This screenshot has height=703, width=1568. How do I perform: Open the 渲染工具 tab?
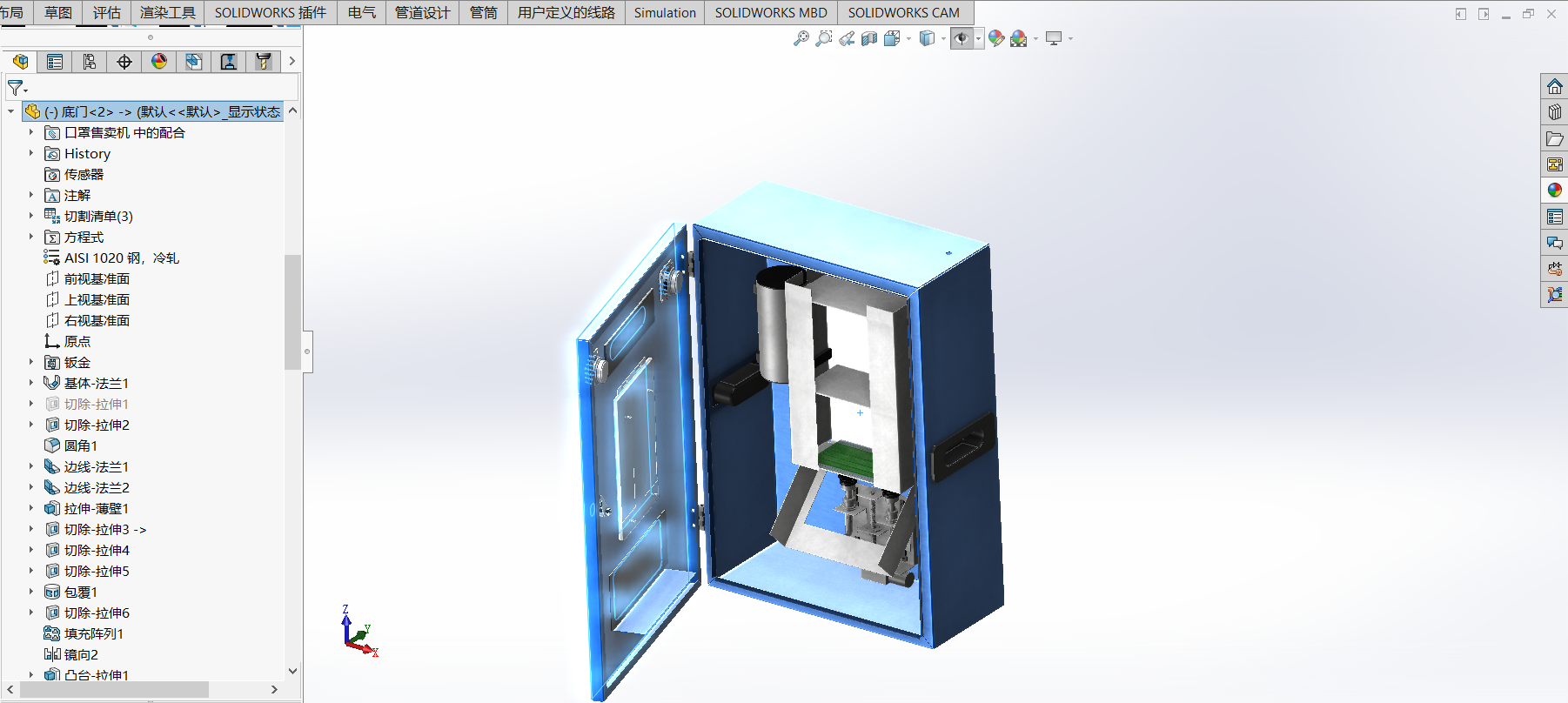click(168, 12)
